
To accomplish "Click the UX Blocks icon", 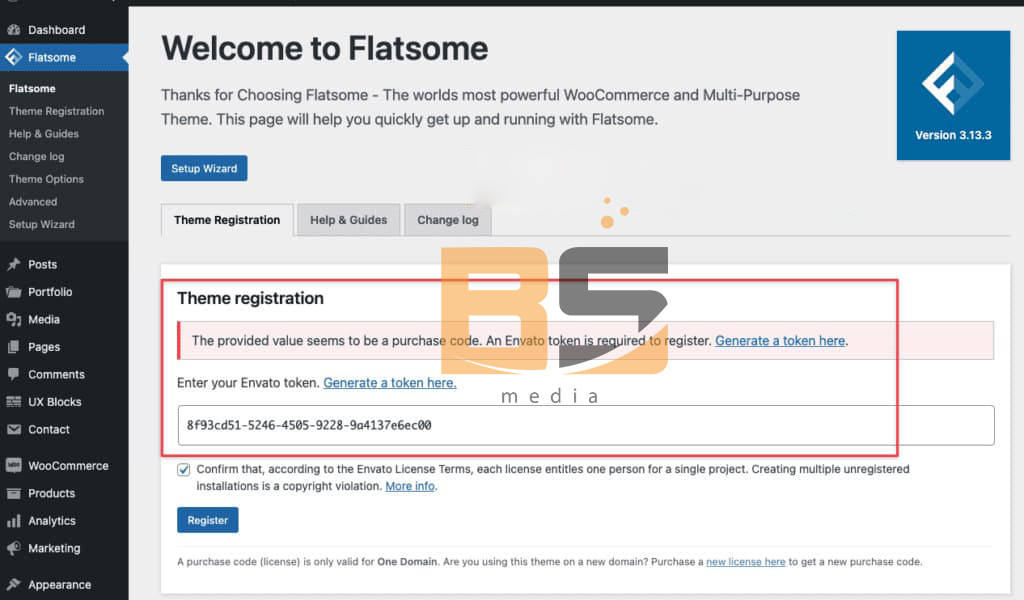I will click(x=14, y=402).
